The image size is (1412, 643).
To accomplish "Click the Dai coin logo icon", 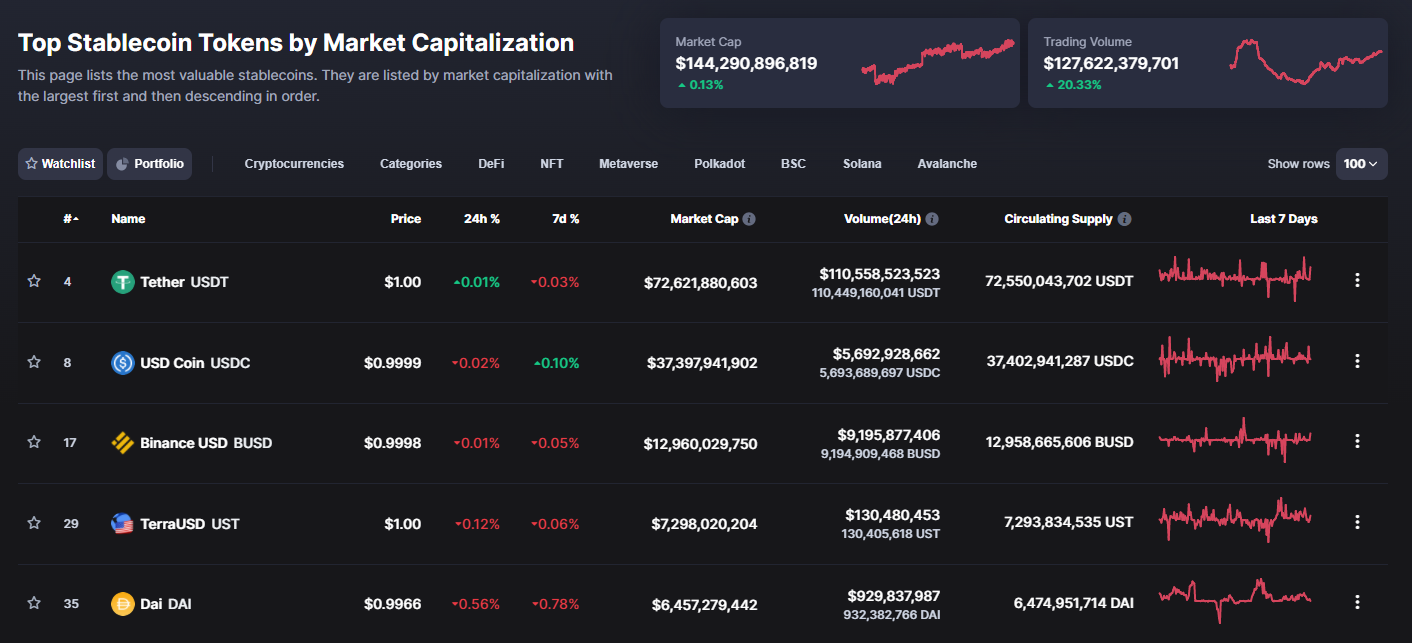I will point(122,604).
